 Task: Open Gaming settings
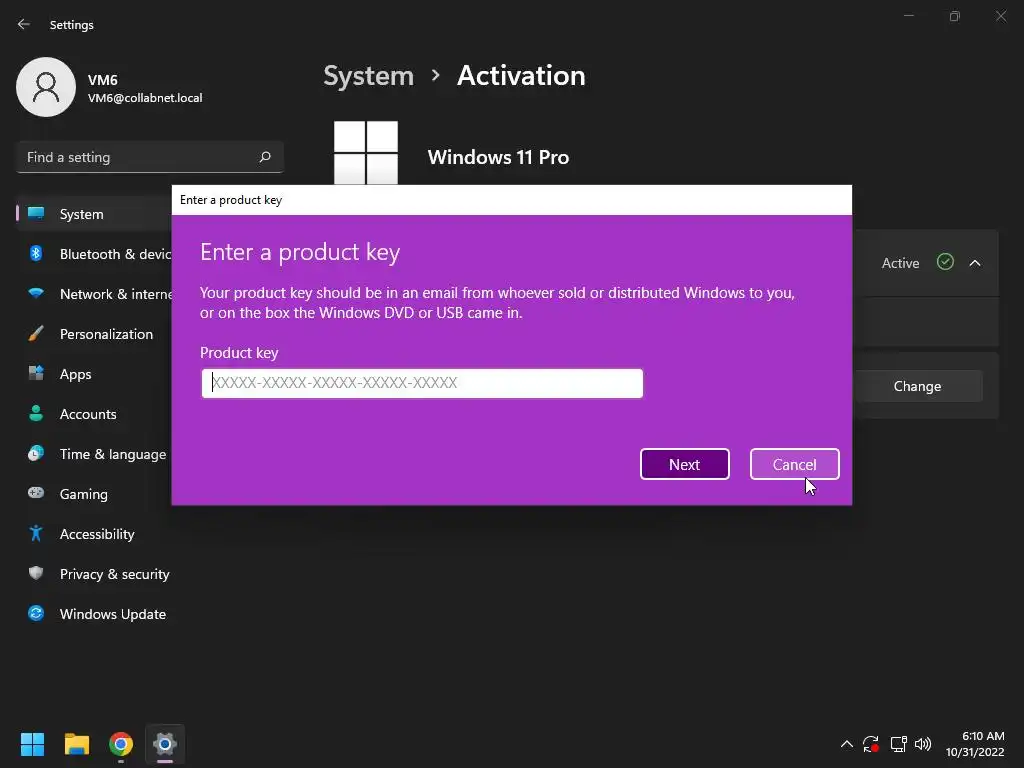coord(95,494)
